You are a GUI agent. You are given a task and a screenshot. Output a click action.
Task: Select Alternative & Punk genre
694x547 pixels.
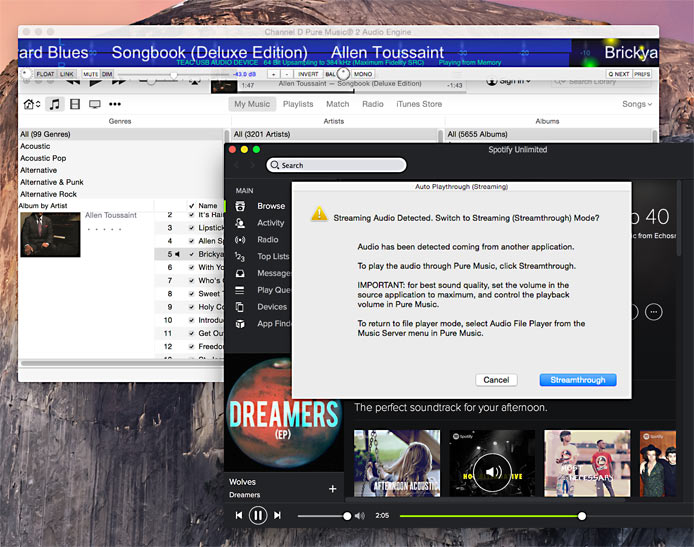click(x=122, y=182)
